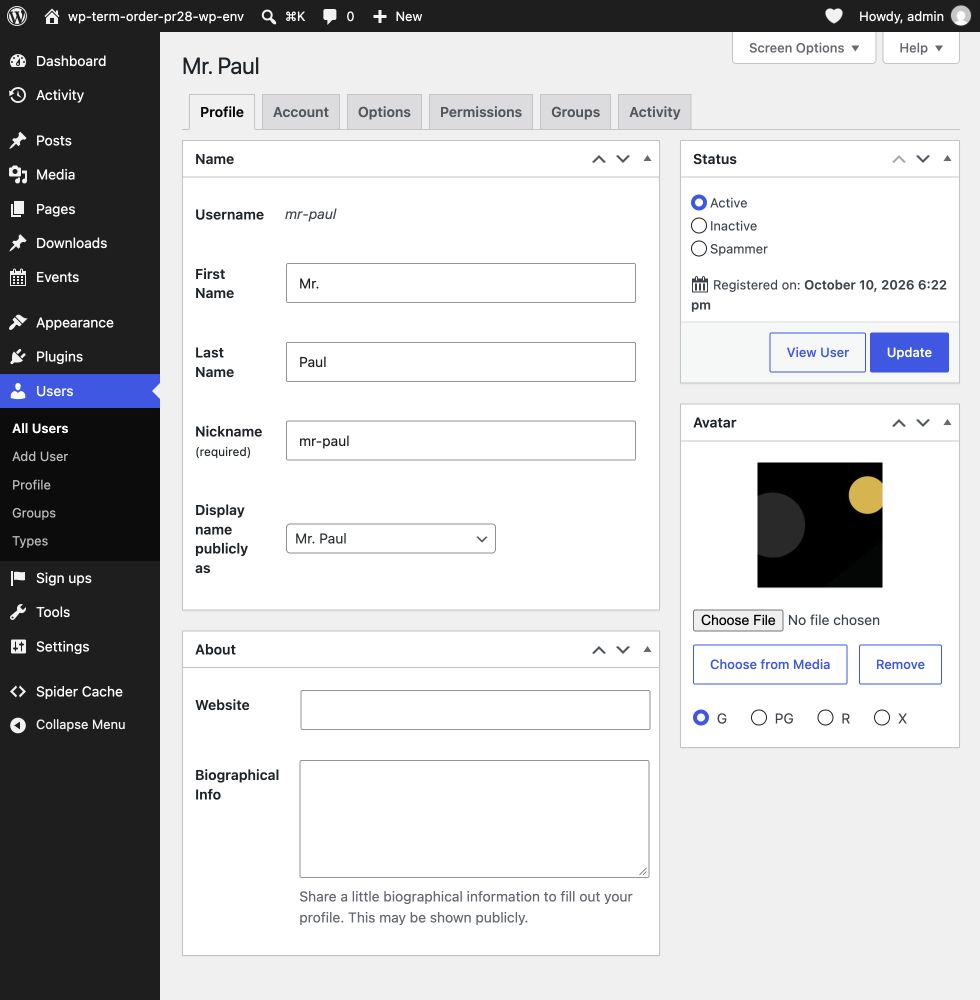
Task: Open the WordPress logo menu
Action: click(17, 16)
